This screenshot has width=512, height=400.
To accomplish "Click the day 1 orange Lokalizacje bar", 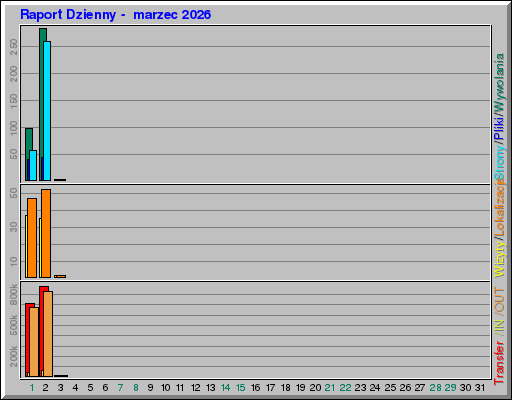I will (x=32, y=238).
